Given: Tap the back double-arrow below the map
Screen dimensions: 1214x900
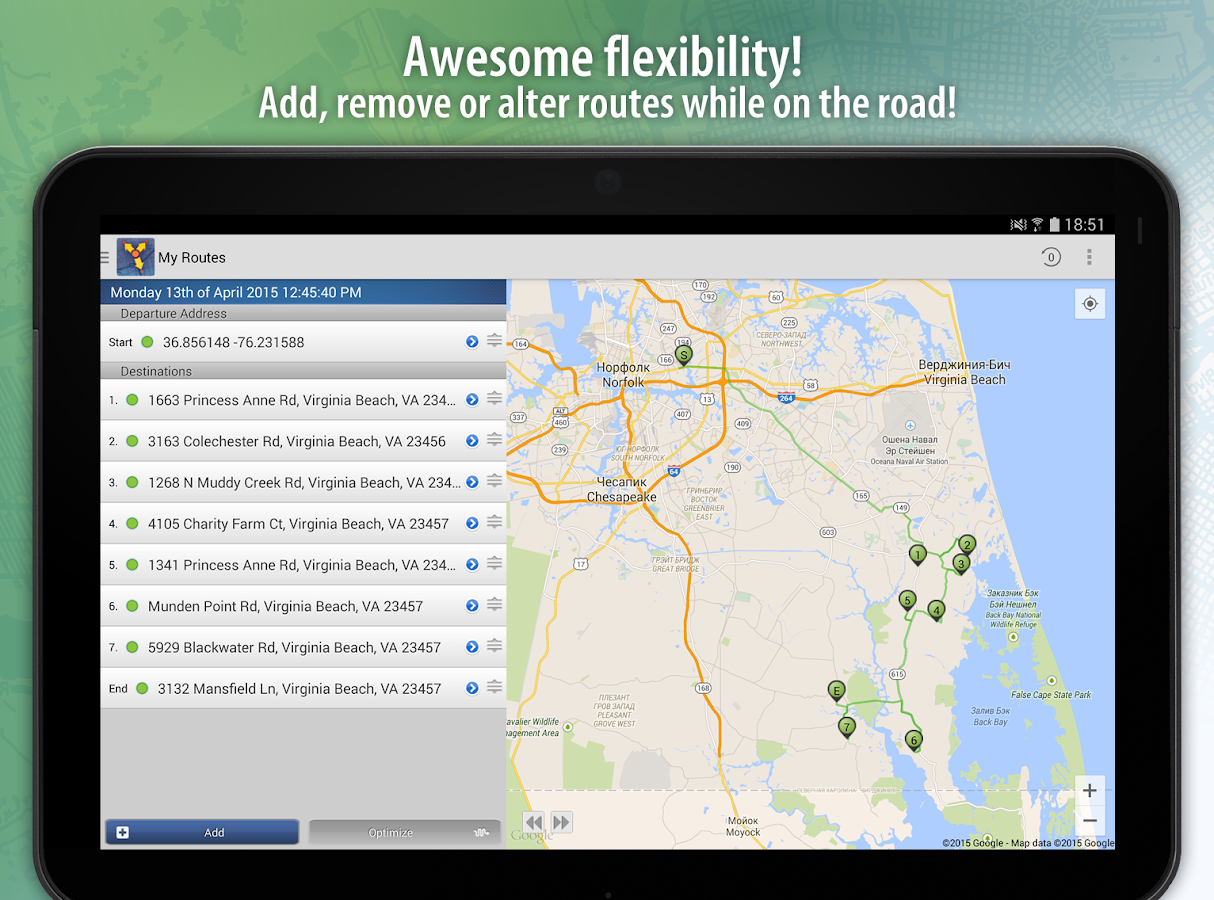Looking at the screenshot, I should tap(535, 822).
